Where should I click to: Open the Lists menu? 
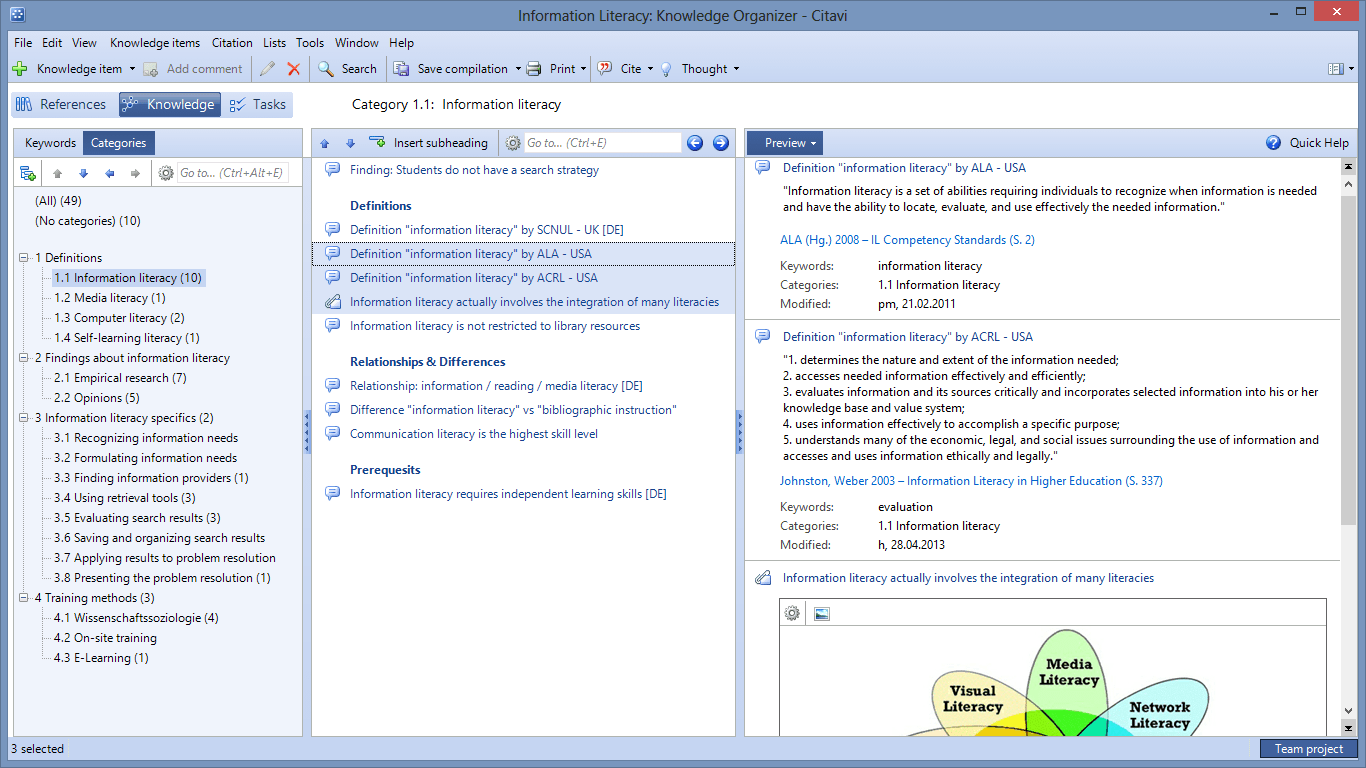pos(274,43)
